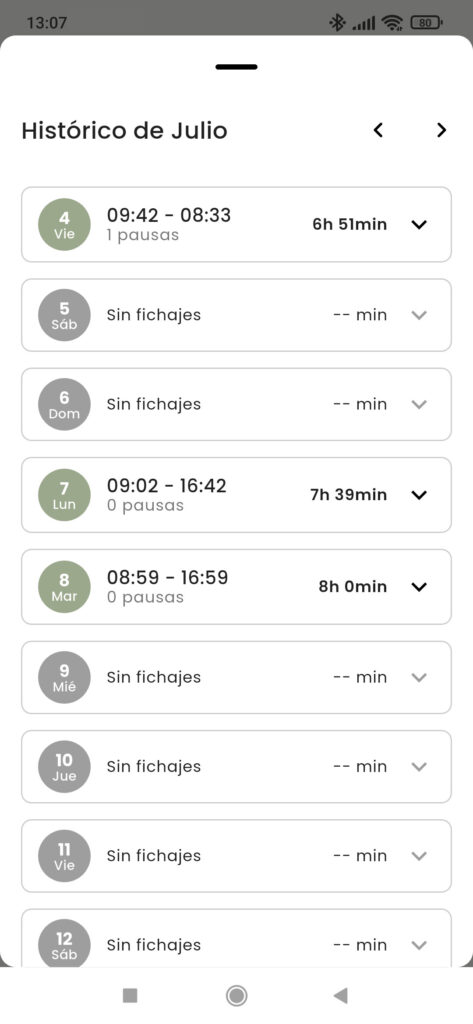473x1024 pixels.
Task: Tap the green day 8 Mar circle
Action: pos(64,586)
